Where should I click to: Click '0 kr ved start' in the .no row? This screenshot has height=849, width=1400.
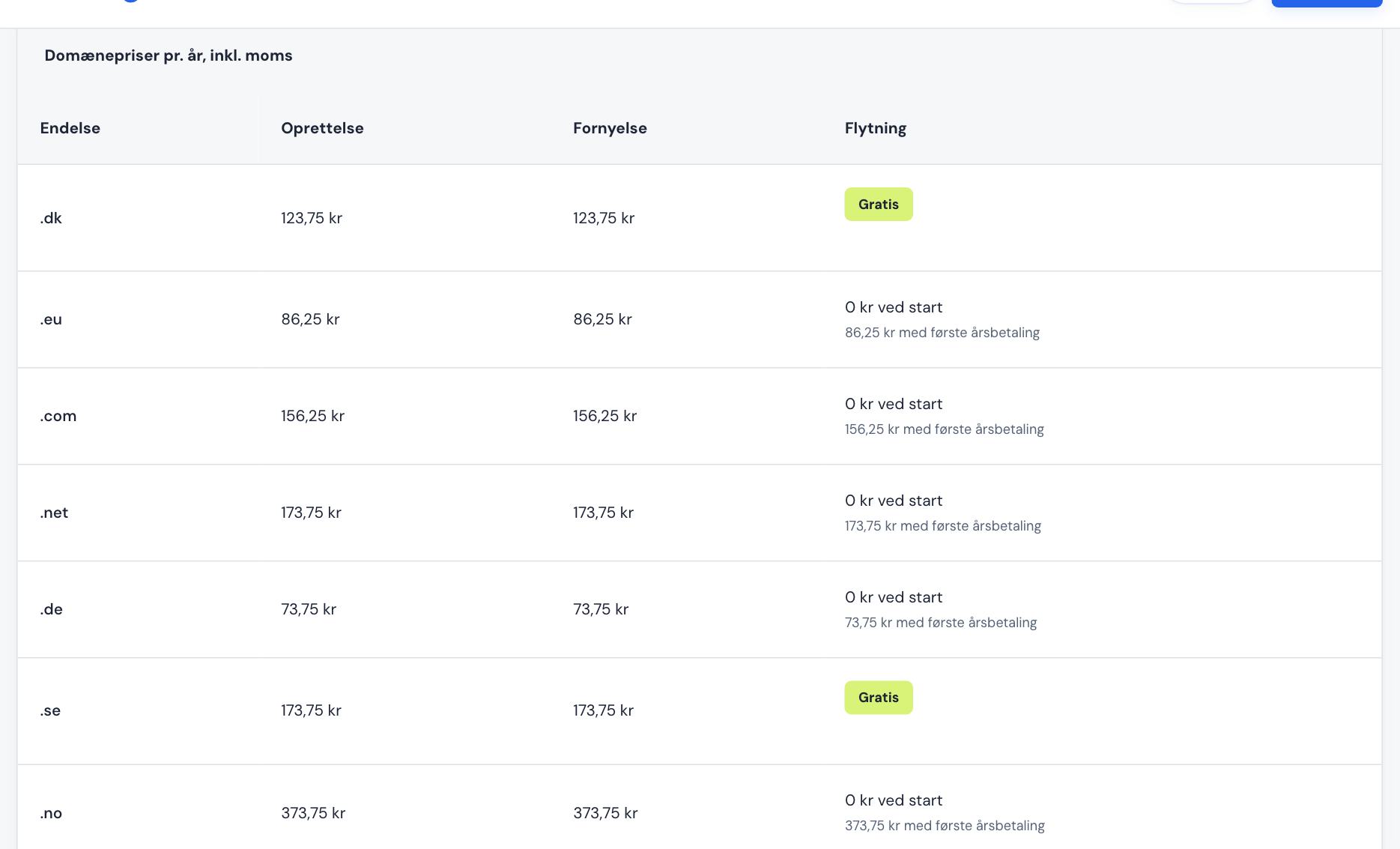coord(894,800)
